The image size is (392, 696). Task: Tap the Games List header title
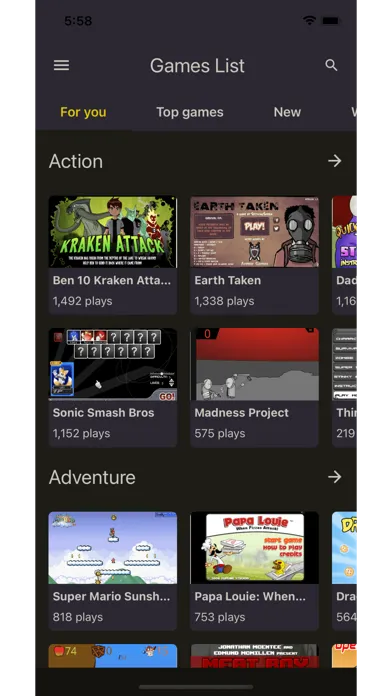(197, 66)
